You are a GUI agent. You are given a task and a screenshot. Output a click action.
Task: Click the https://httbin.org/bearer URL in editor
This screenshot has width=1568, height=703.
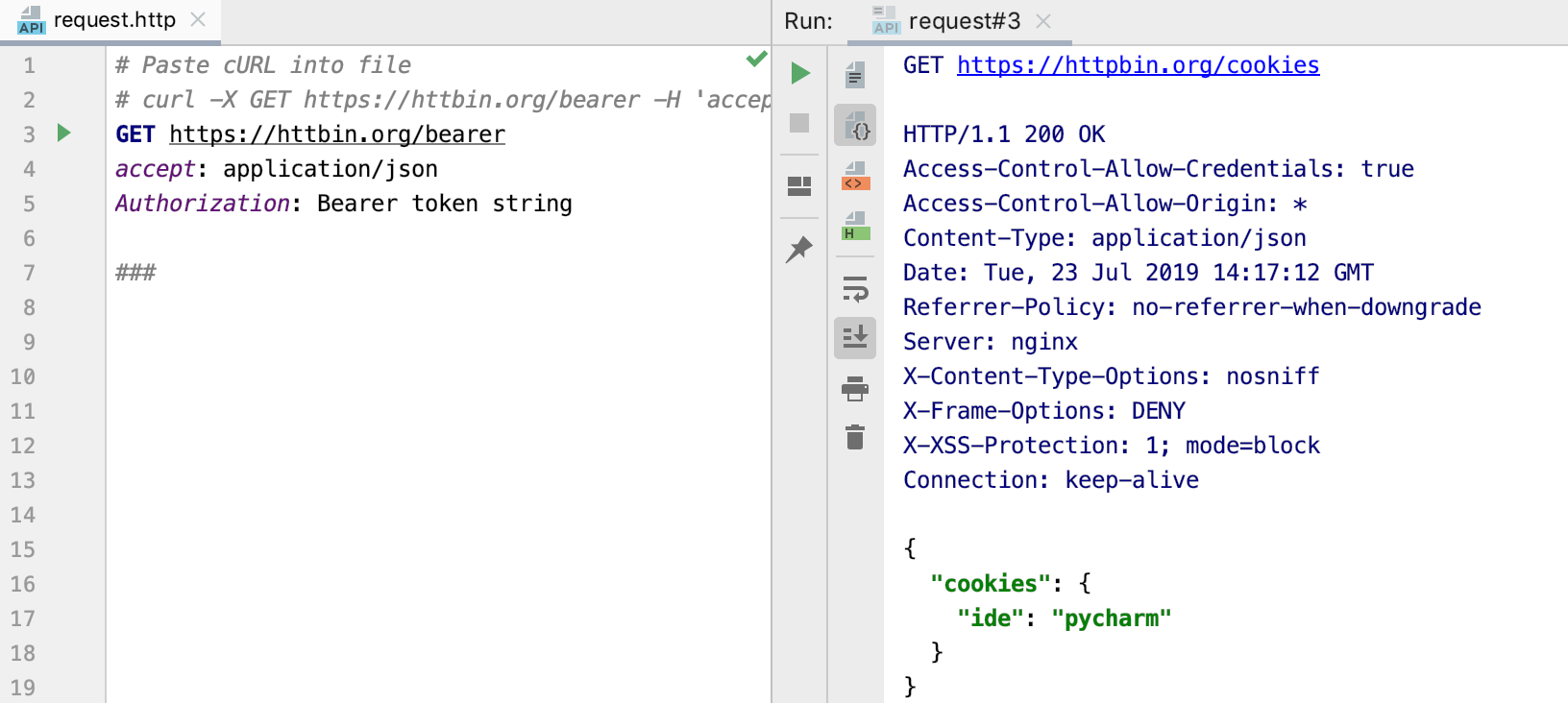click(337, 134)
